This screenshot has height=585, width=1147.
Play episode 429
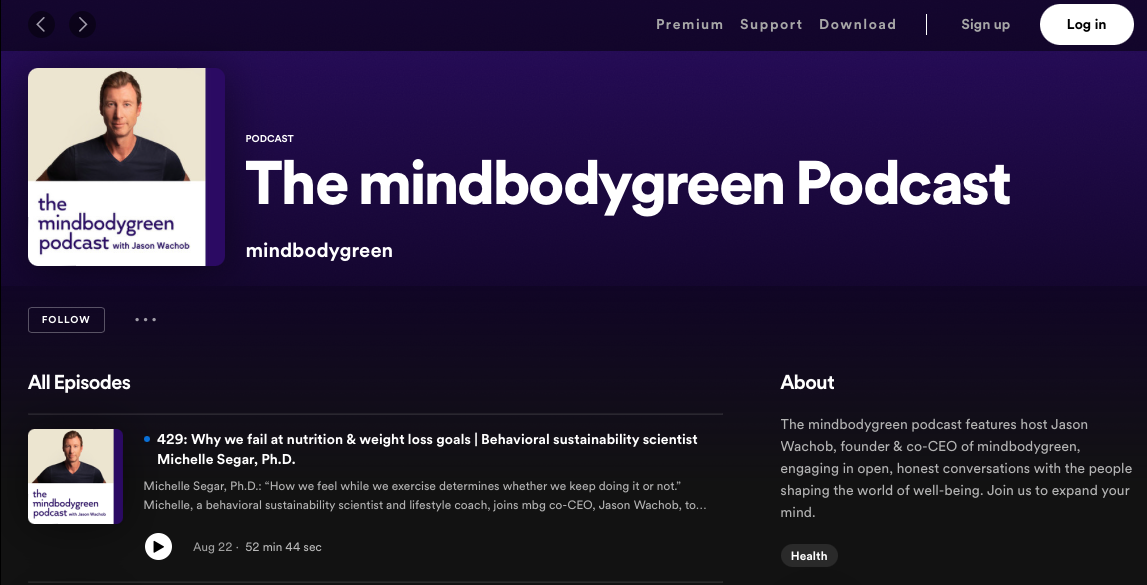158,546
